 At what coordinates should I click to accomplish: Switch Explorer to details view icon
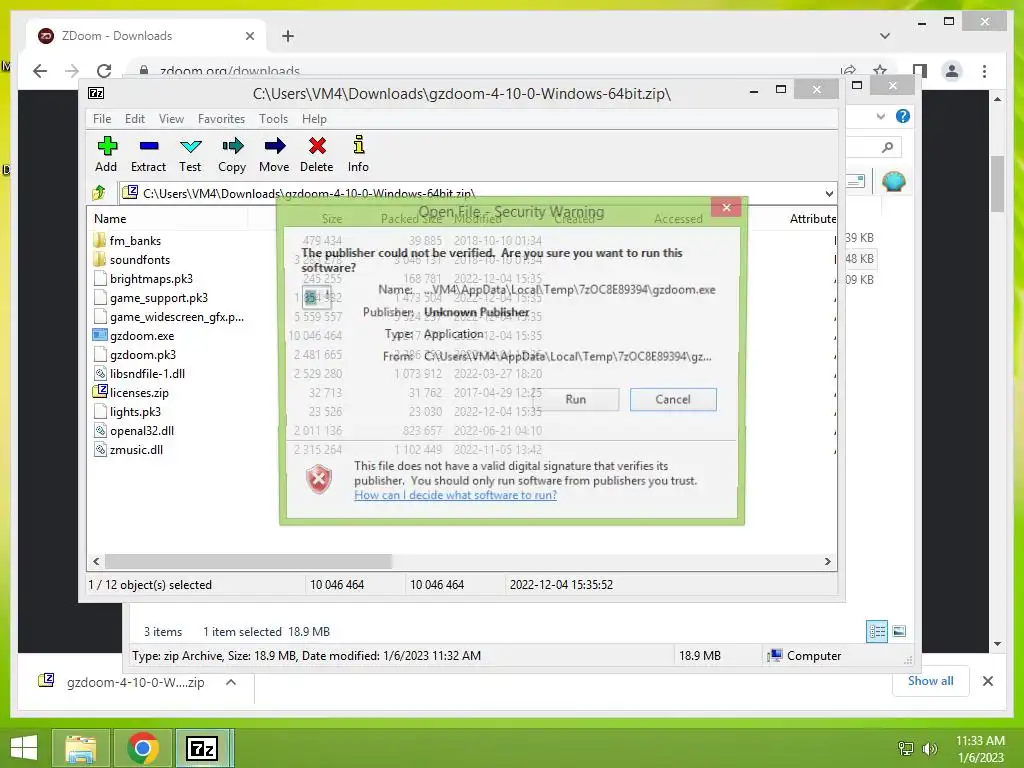tap(877, 631)
